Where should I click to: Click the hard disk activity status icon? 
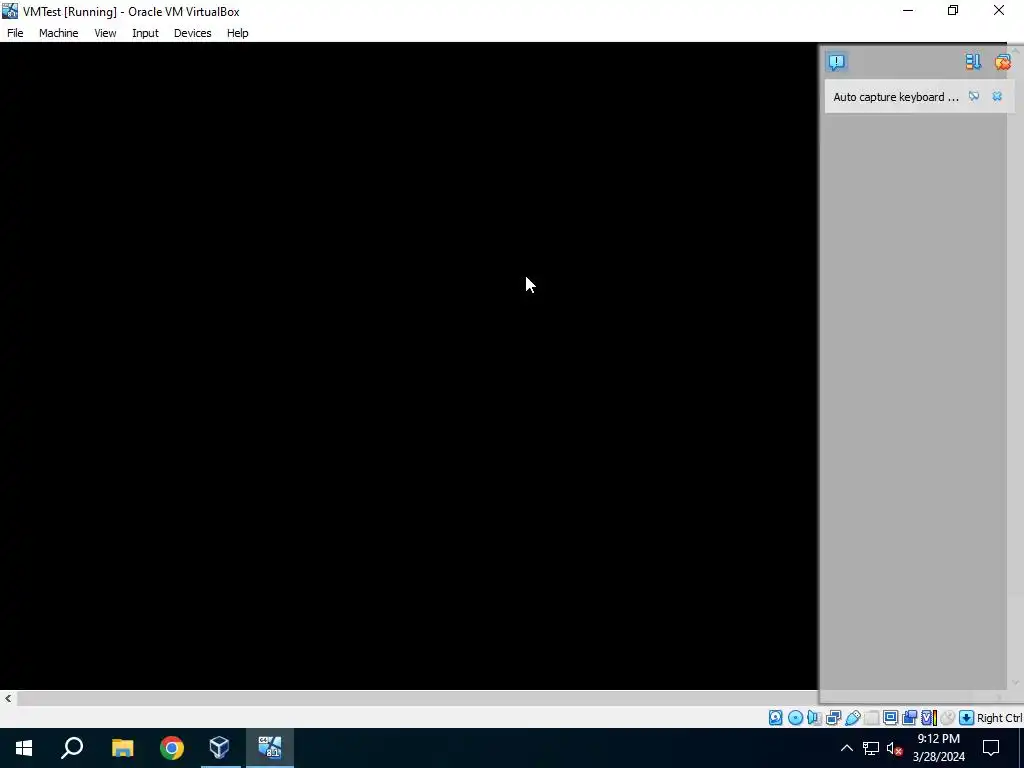(775, 718)
